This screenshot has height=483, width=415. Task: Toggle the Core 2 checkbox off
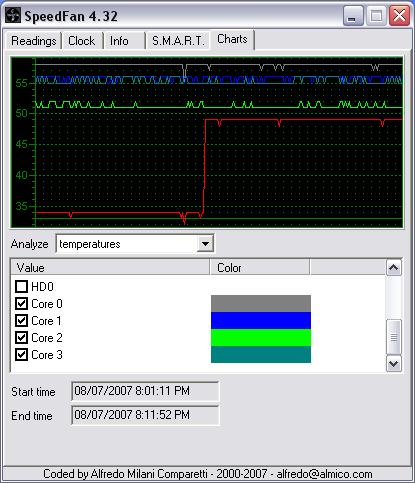click(22, 337)
